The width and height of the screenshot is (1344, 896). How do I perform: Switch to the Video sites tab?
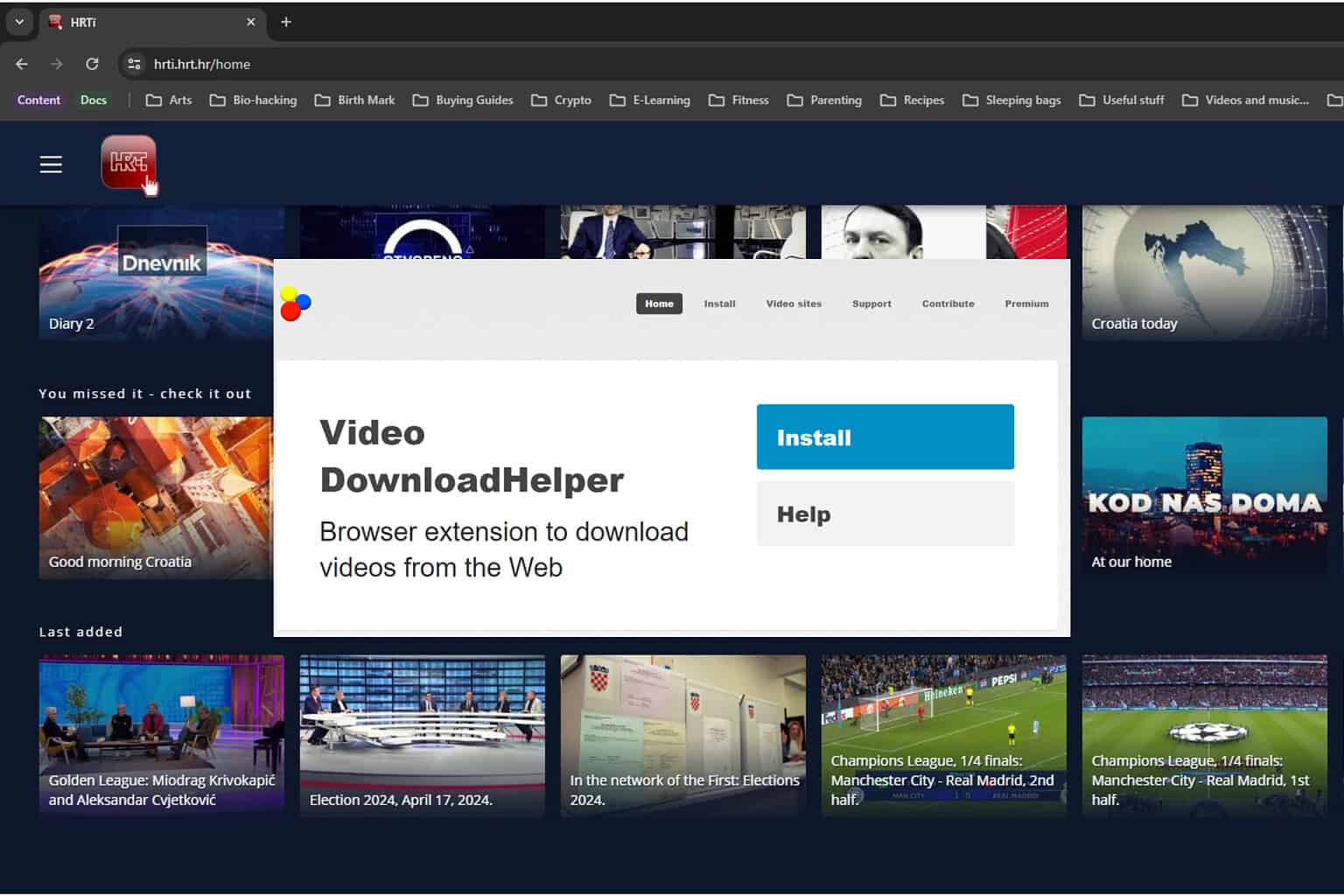click(x=793, y=304)
